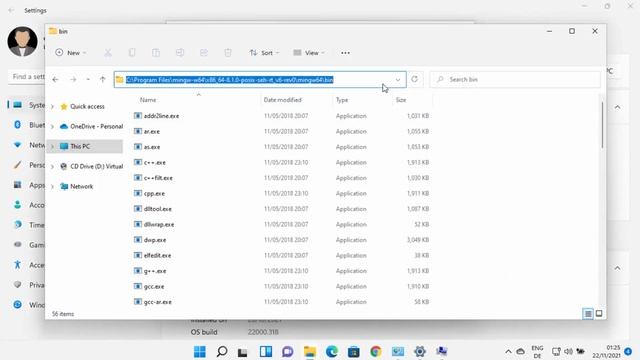
Task: Open Chat app on taskbar
Action: [x=288, y=351]
